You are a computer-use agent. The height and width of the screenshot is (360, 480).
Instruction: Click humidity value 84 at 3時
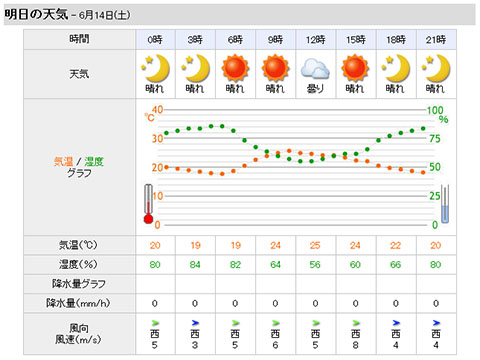pos(195,265)
